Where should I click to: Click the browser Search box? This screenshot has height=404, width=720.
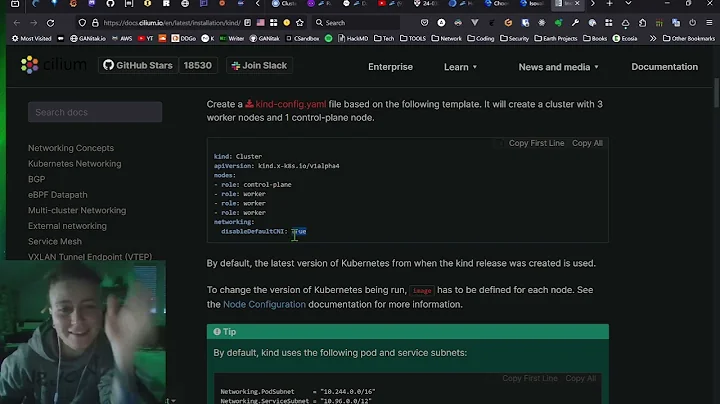[x=356, y=22]
